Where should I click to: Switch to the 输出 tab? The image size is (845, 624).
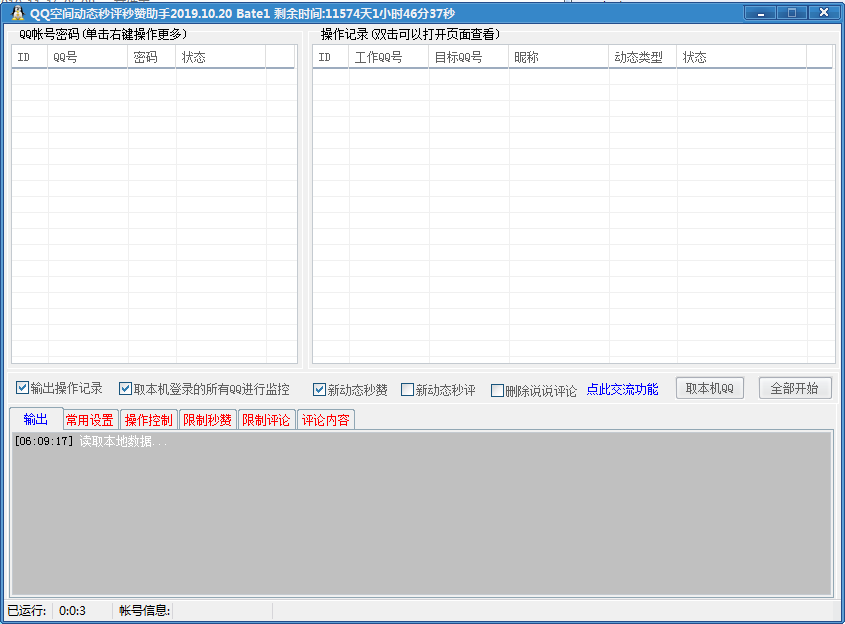[36, 419]
